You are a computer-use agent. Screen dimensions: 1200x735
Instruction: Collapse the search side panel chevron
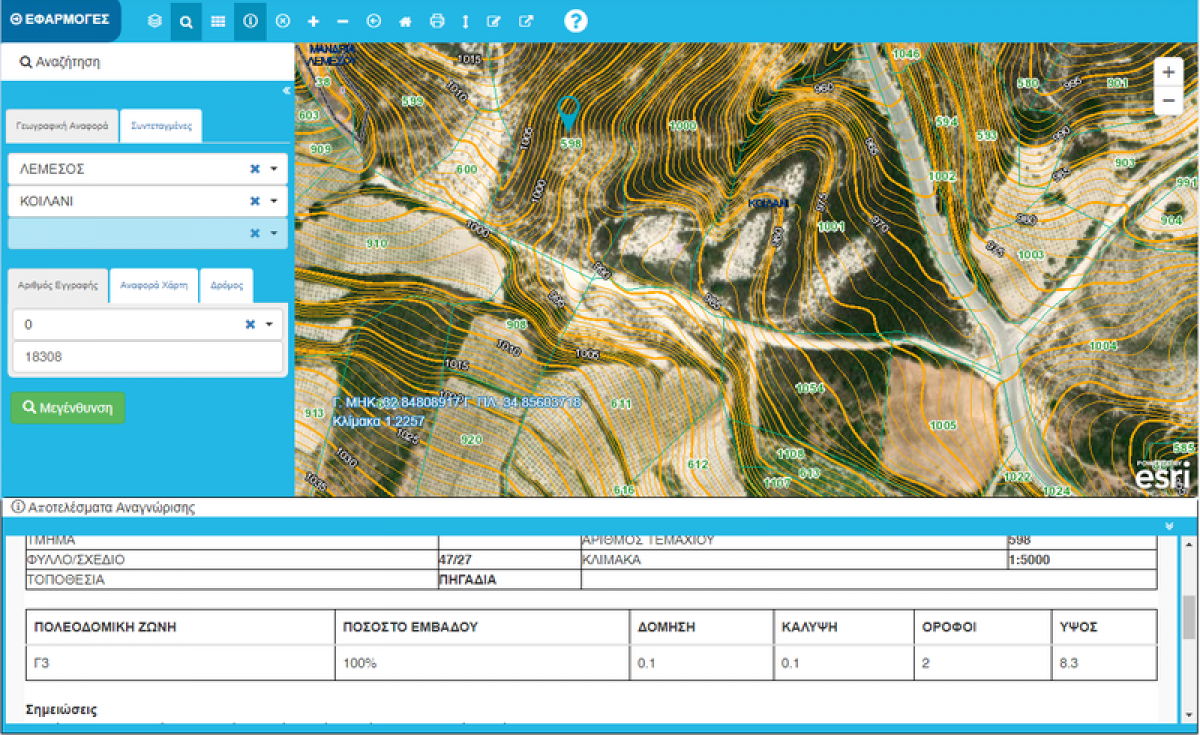click(x=286, y=91)
